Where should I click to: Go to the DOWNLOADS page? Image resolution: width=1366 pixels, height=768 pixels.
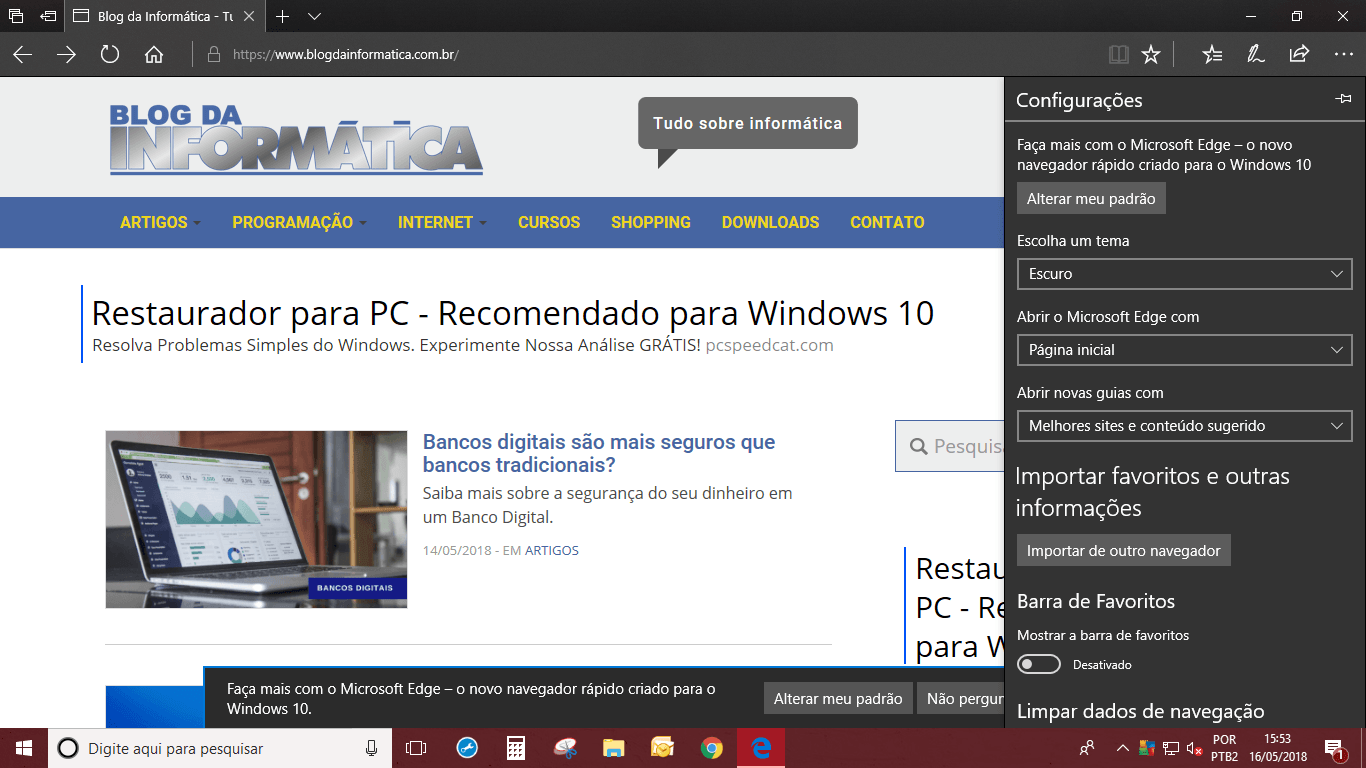coord(770,222)
